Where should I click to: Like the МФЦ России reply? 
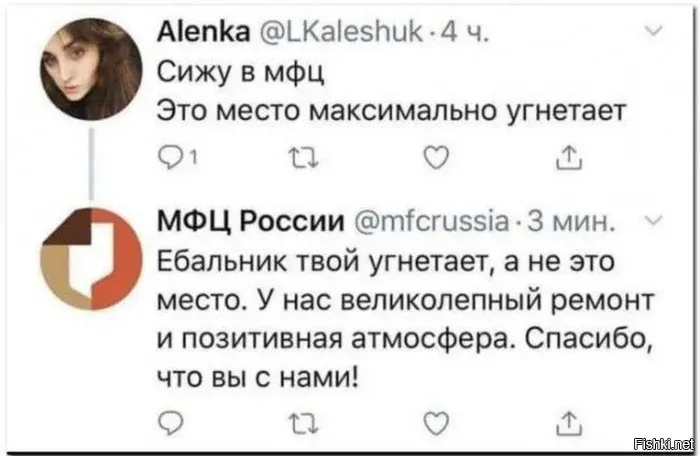431,421
